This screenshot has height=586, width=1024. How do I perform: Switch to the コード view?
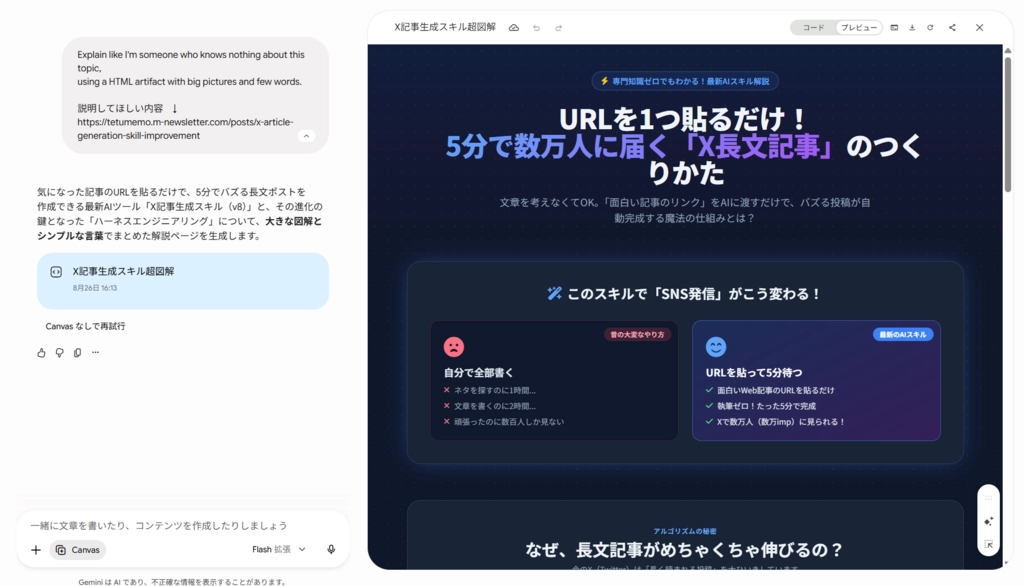(x=813, y=27)
